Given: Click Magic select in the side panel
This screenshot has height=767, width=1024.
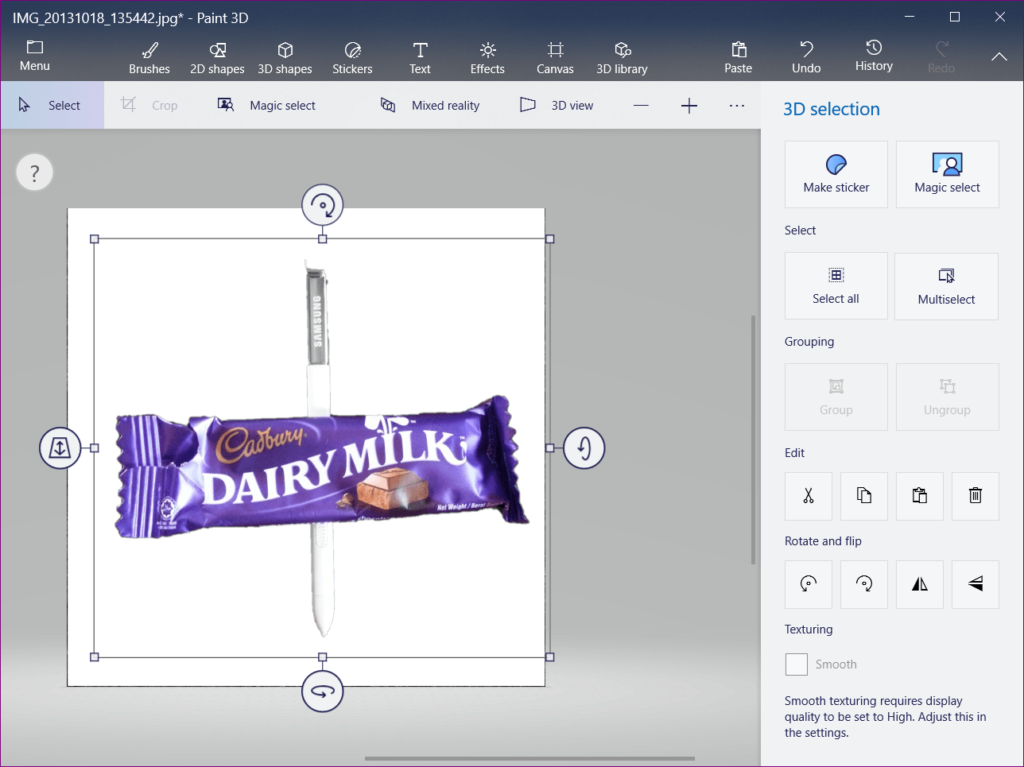Looking at the screenshot, I should (x=947, y=174).
